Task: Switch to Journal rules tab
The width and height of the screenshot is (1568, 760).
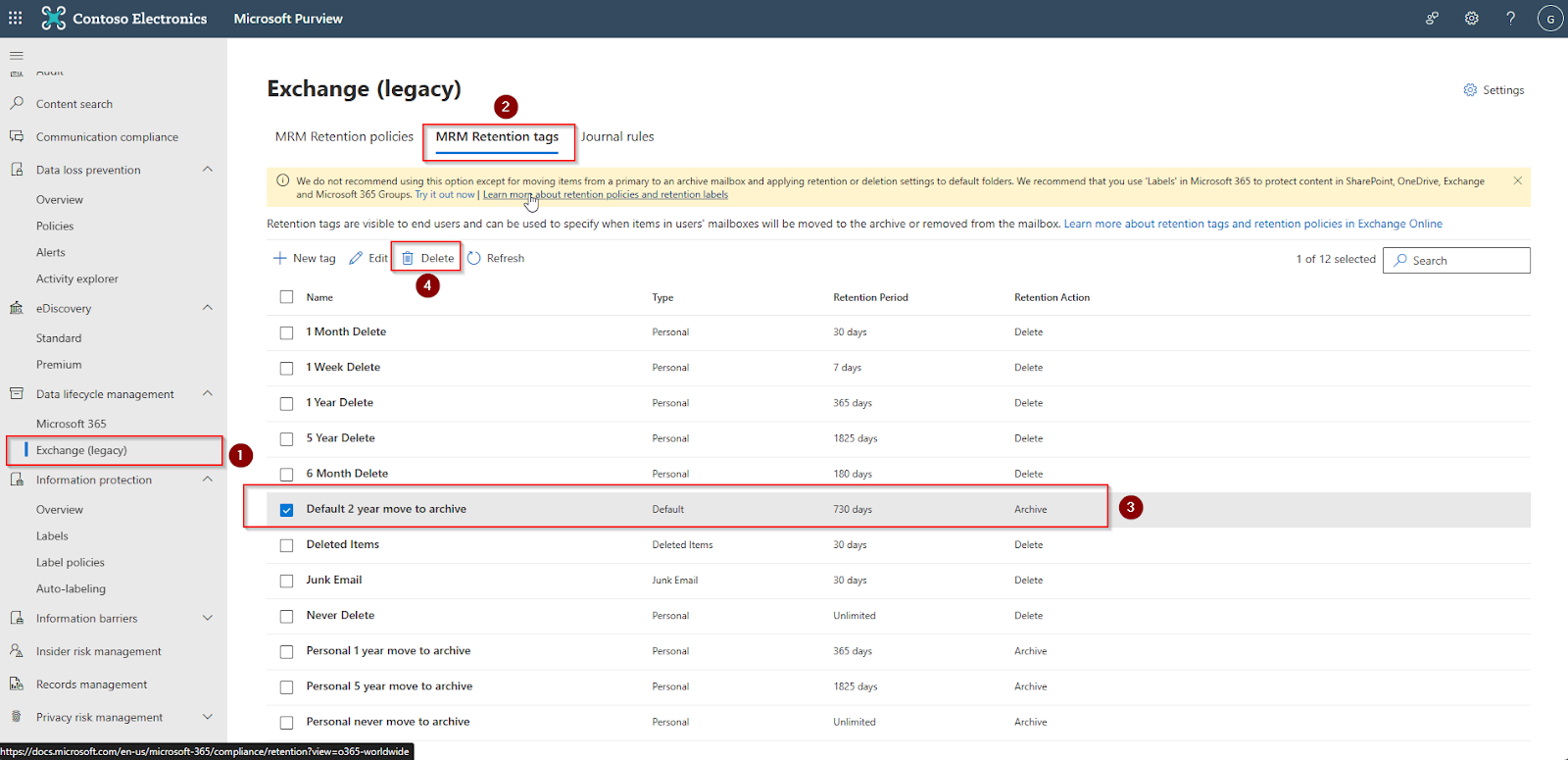Action: (x=617, y=136)
